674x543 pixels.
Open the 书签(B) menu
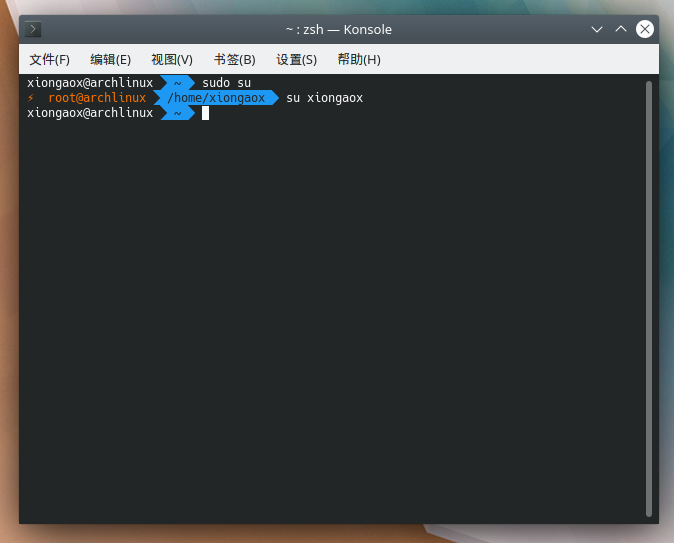[x=235, y=59]
